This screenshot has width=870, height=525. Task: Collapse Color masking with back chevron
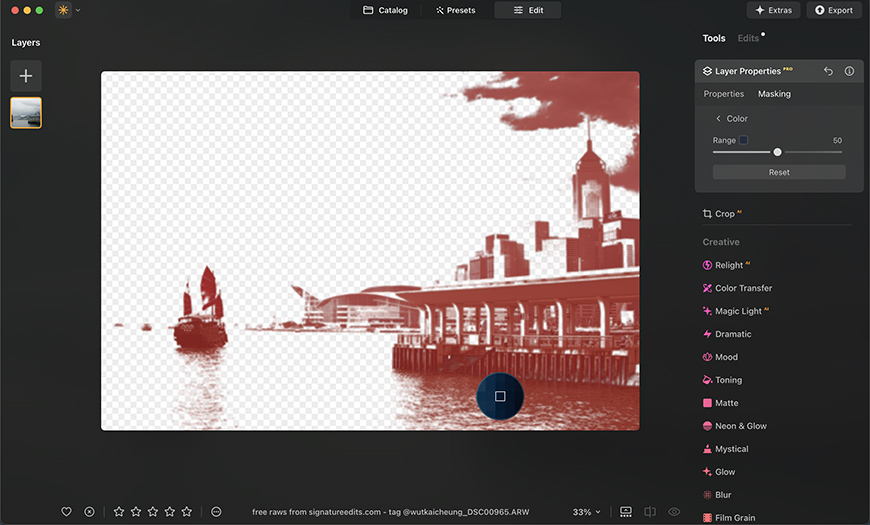(x=718, y=119)
